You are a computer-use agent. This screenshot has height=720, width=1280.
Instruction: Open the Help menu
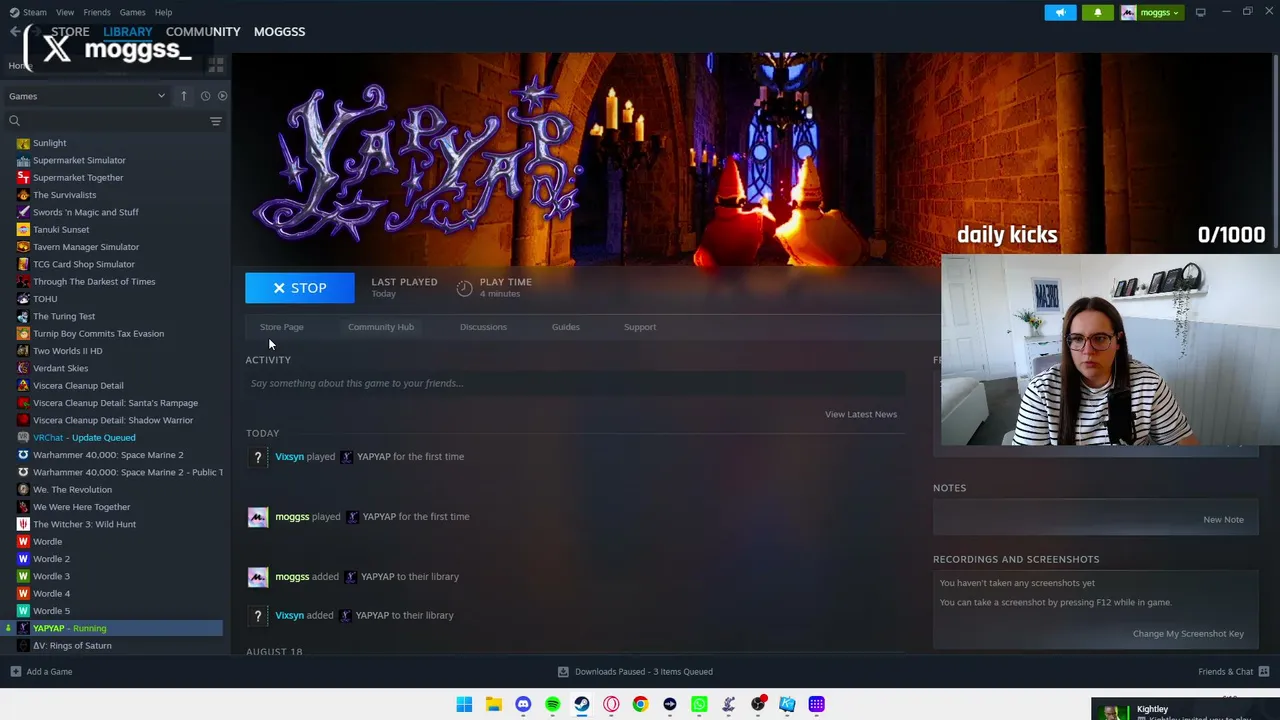(163, 12)
